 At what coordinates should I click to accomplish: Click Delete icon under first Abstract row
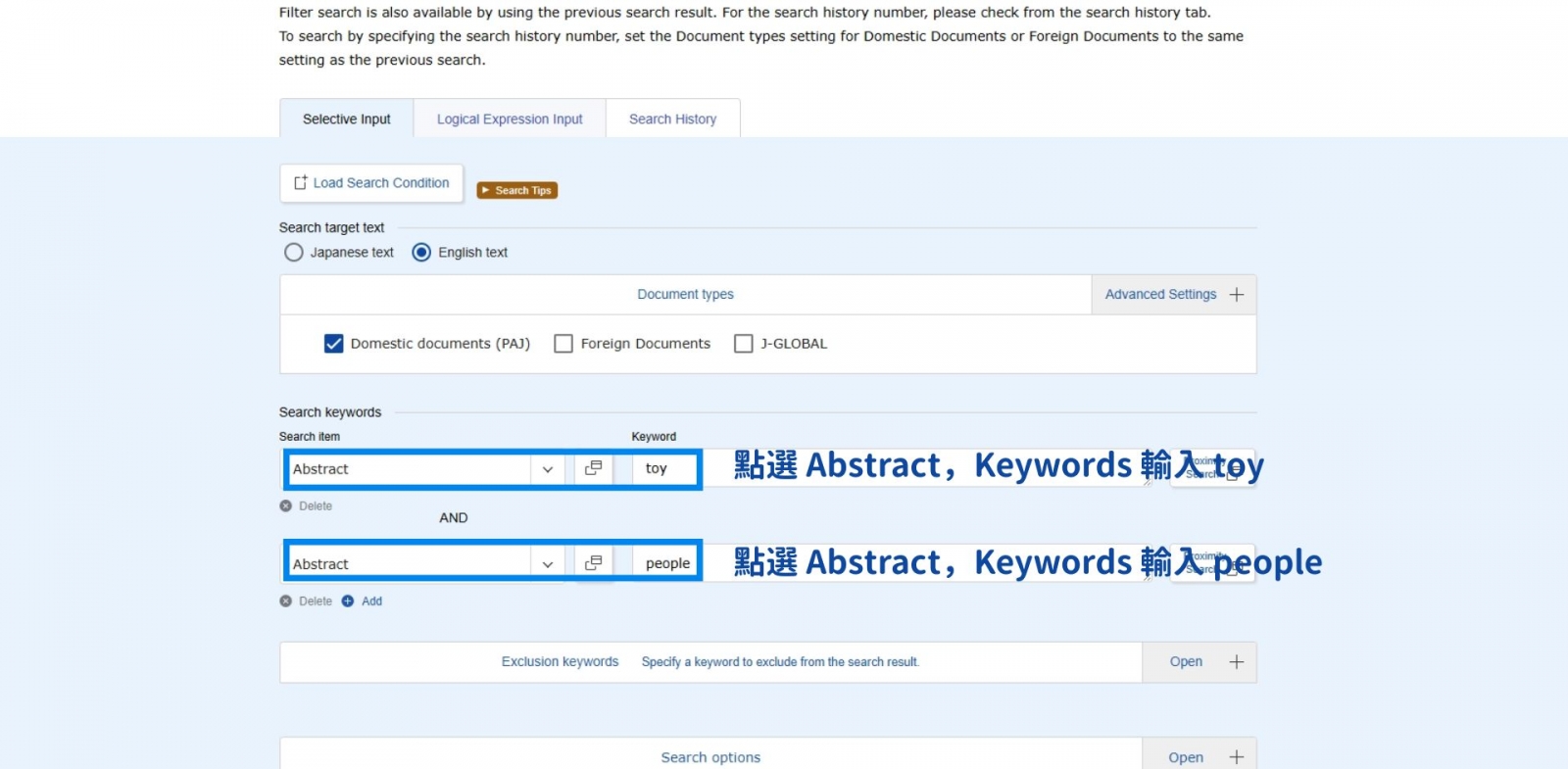[286, 506]
